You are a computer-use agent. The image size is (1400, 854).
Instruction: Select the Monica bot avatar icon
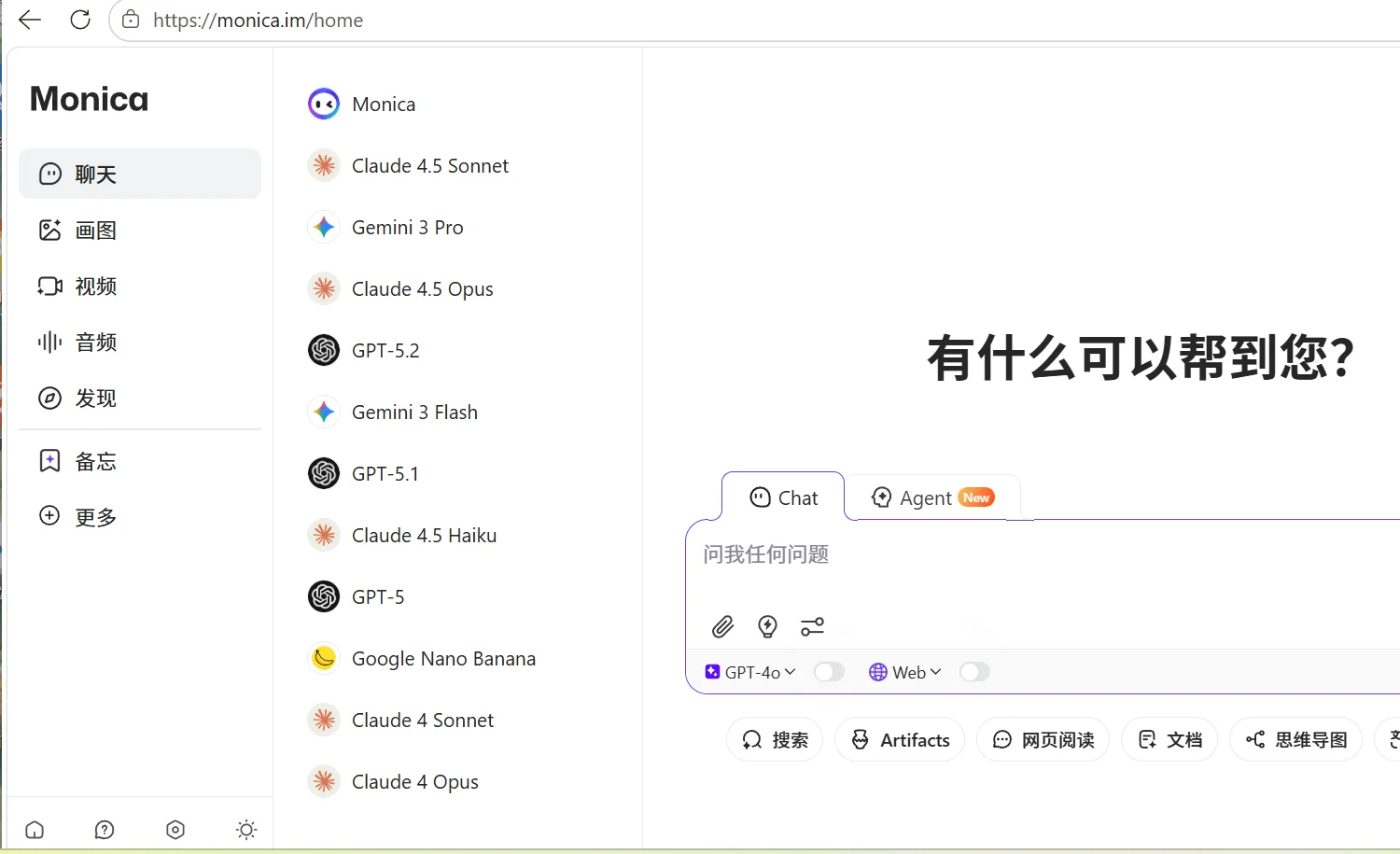tap(324, 104)
